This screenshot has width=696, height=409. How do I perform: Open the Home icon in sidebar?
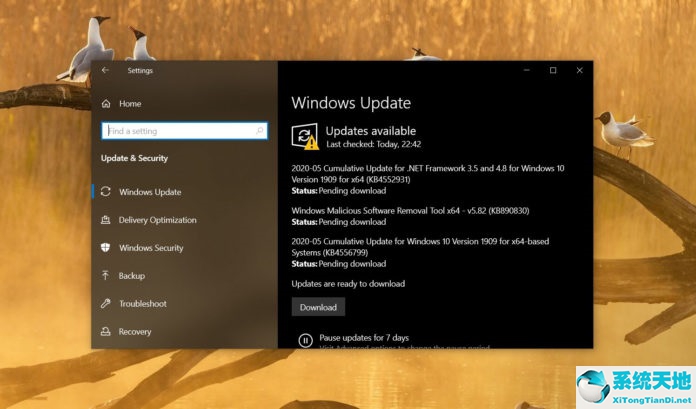(106, 103)
